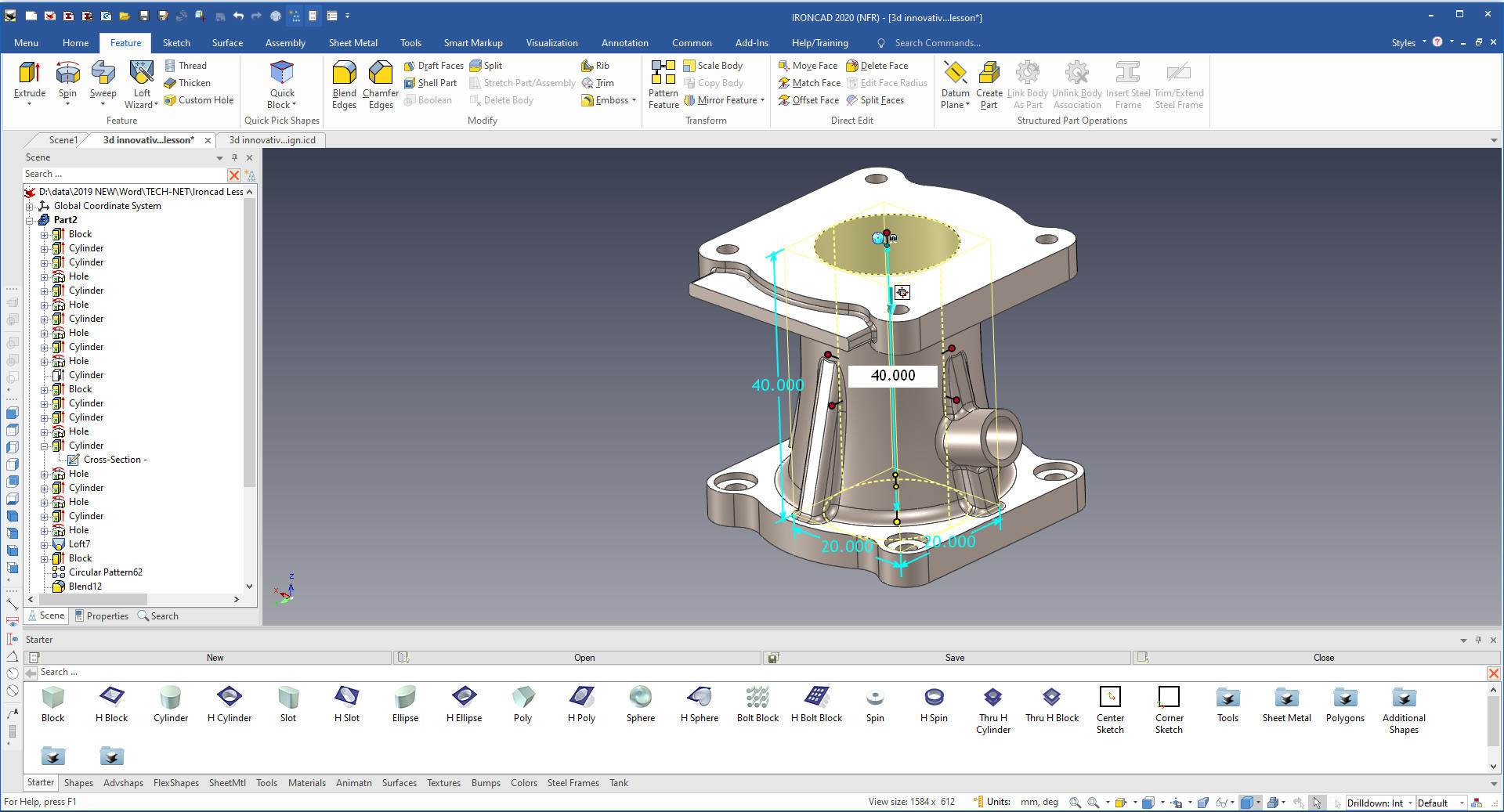This screenshot has width=1504, height=812.
Task: Pin the Scene panel
Action: pyautogui.click(x=234, y=157)
